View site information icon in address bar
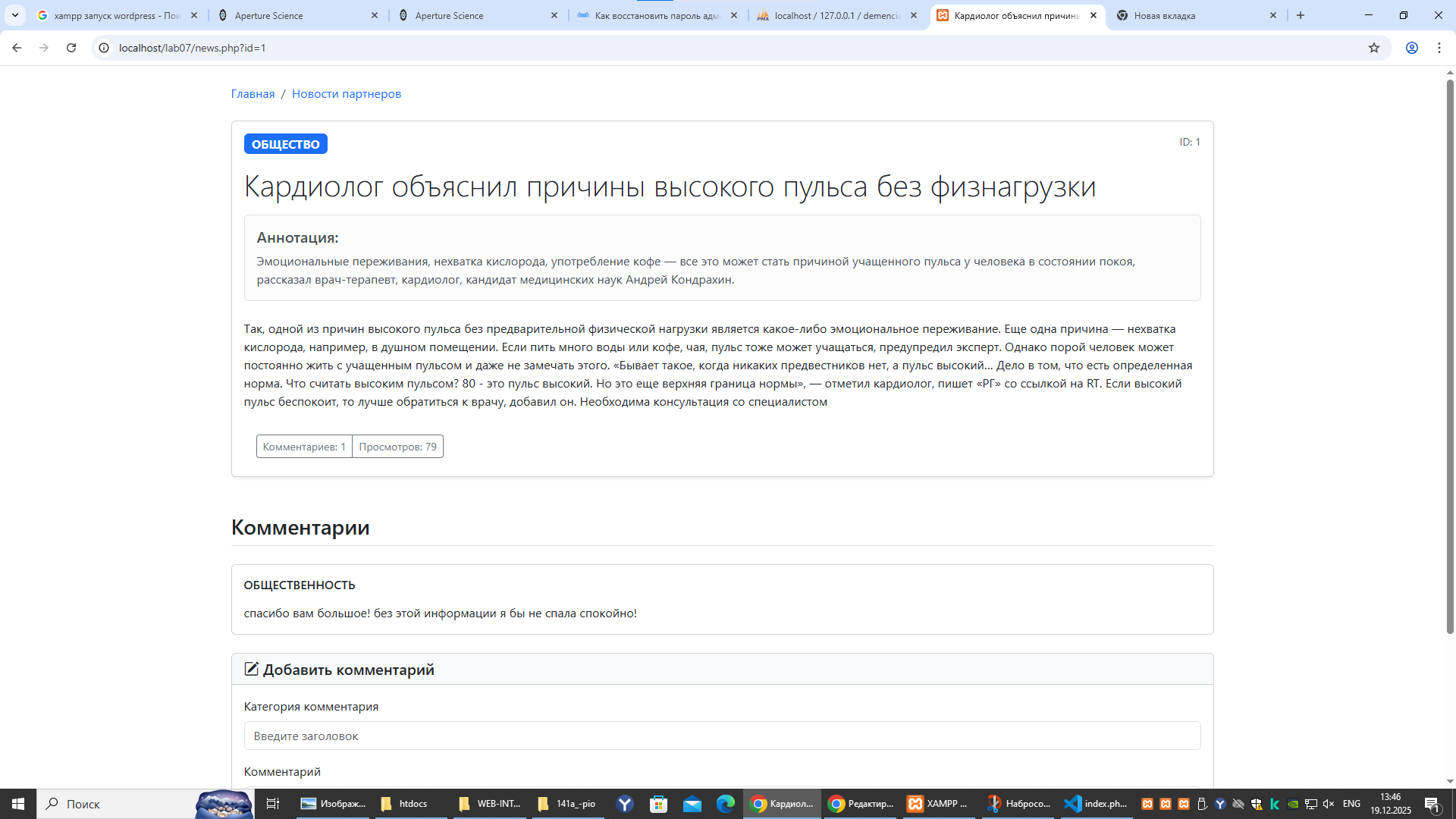Screen dimensions: 1456x819 (x=104, y=48)
